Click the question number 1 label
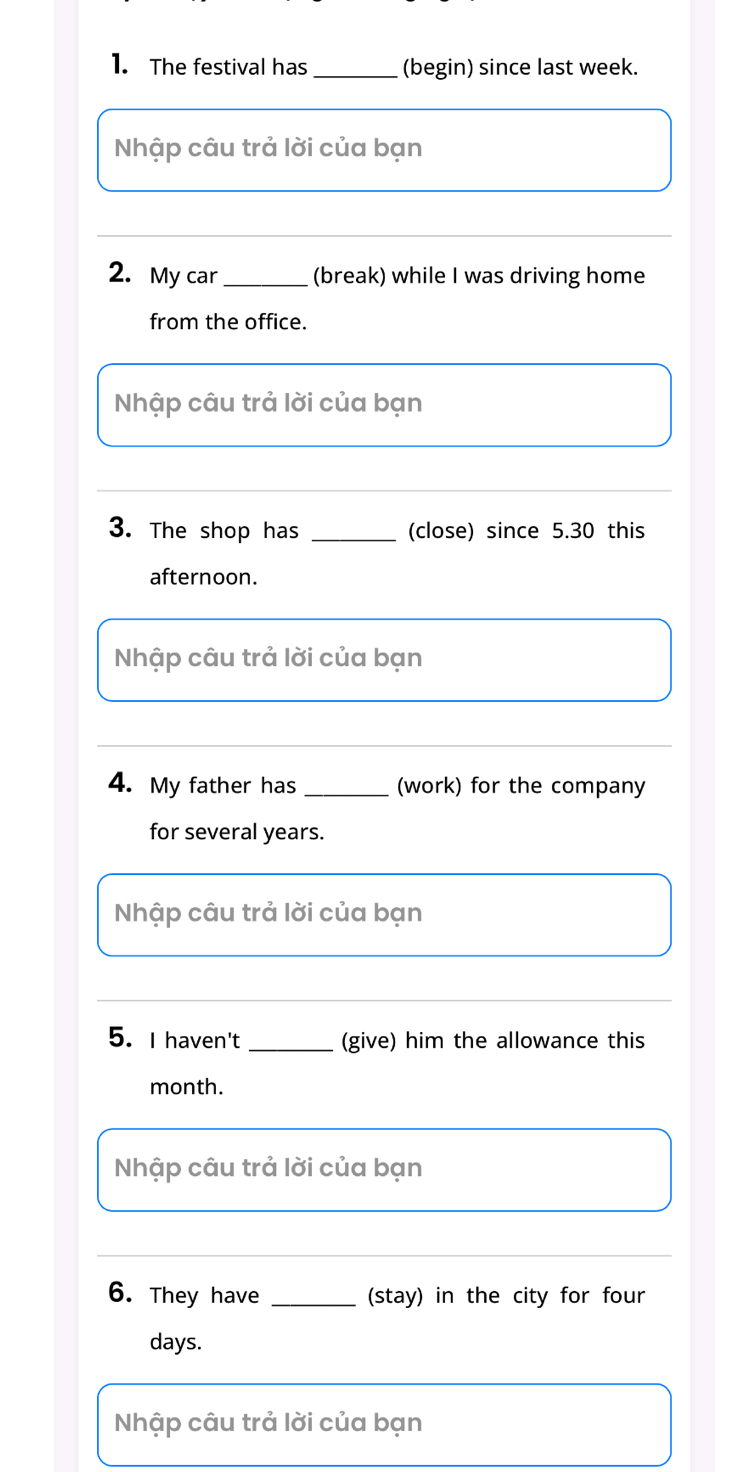The width and height of the screenshot is (750, 1472). (120, 67)
